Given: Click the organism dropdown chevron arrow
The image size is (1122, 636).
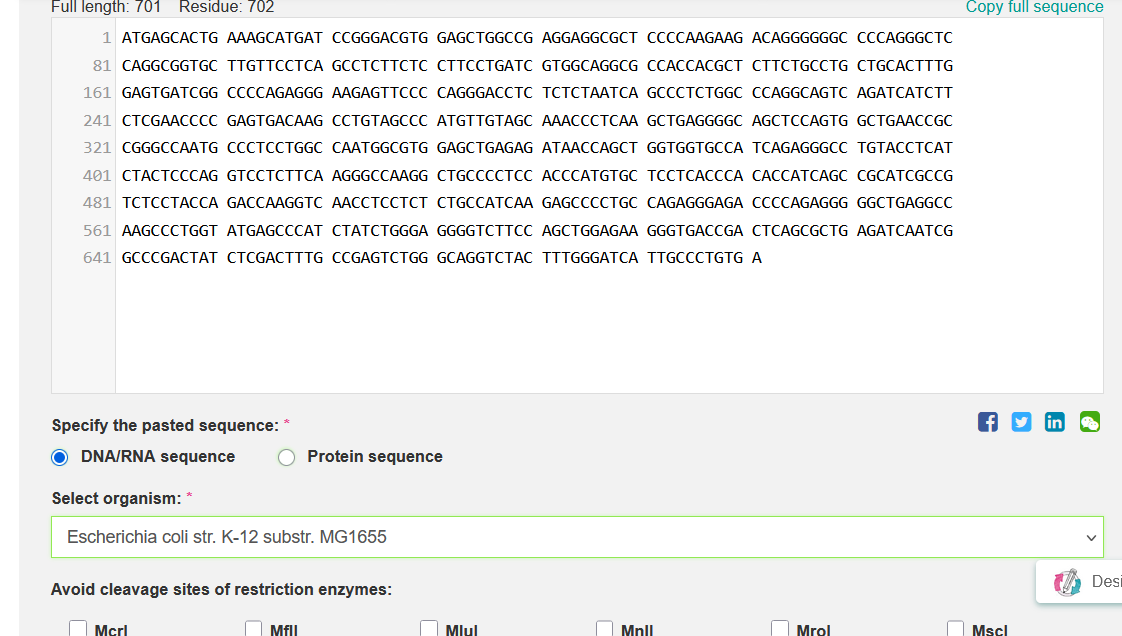Looking at the screenshot, I should (x=1091, y=538).
